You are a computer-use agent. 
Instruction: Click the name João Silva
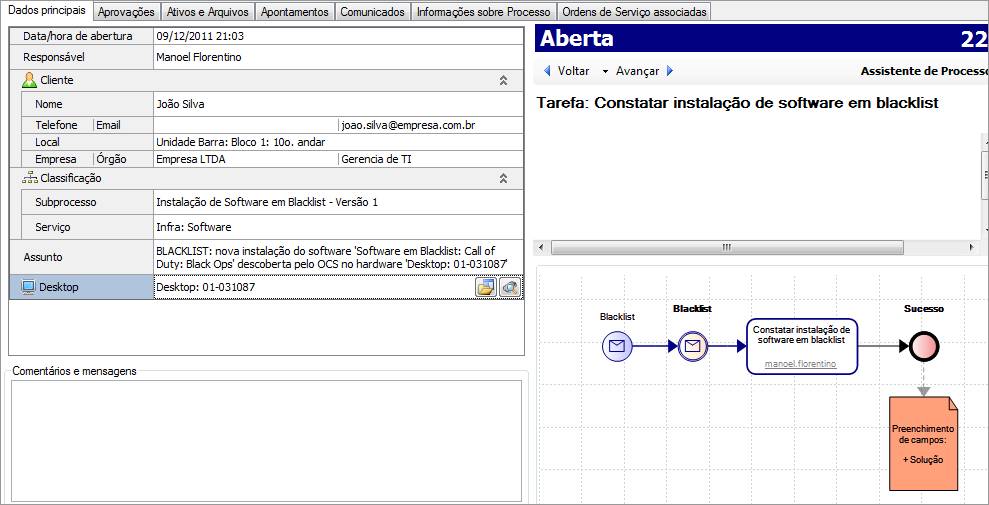(180, 104)
